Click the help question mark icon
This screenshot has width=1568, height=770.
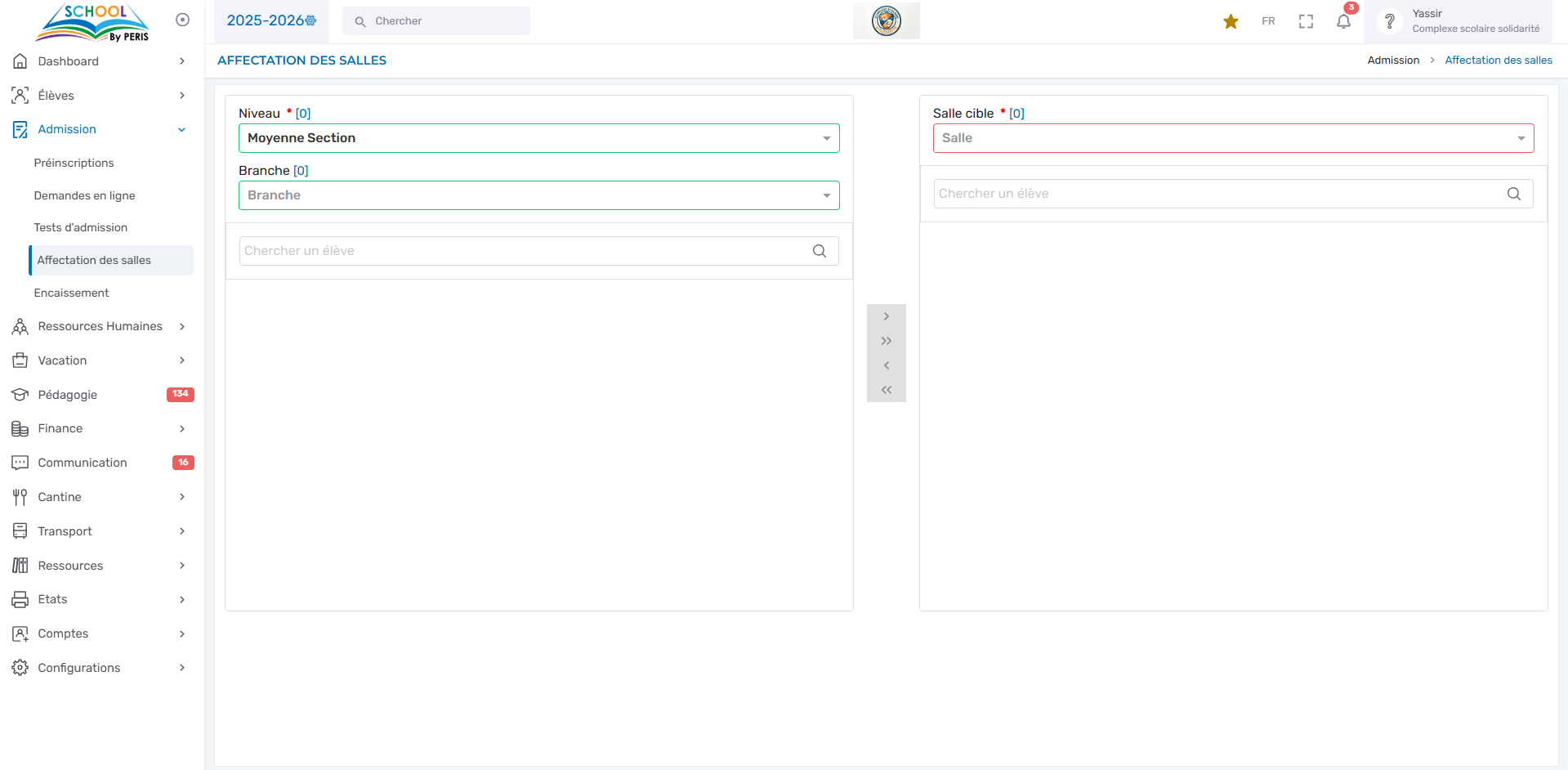[x=1389, y=21]
